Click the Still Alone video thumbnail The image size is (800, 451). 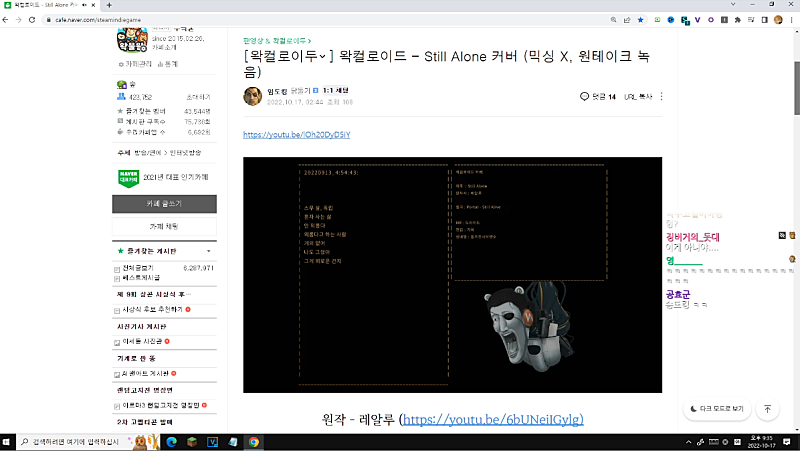(453, 275)
